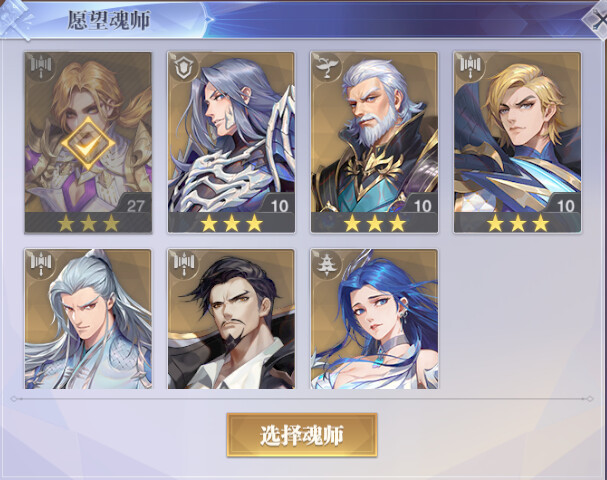Viewport: 607px width, 480px height.
Task: Uncheck the gold checkmark on the selected hero
Action: (88, 143)
